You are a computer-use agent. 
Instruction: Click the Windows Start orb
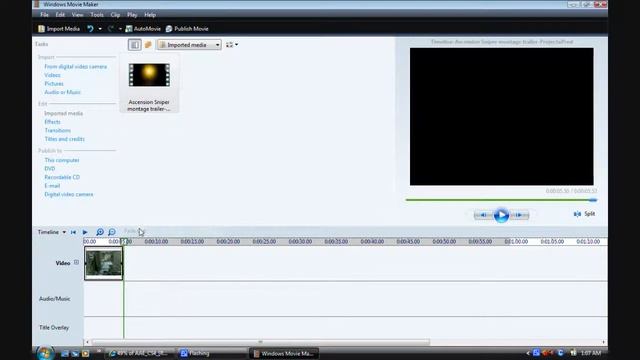coord(44,353)
